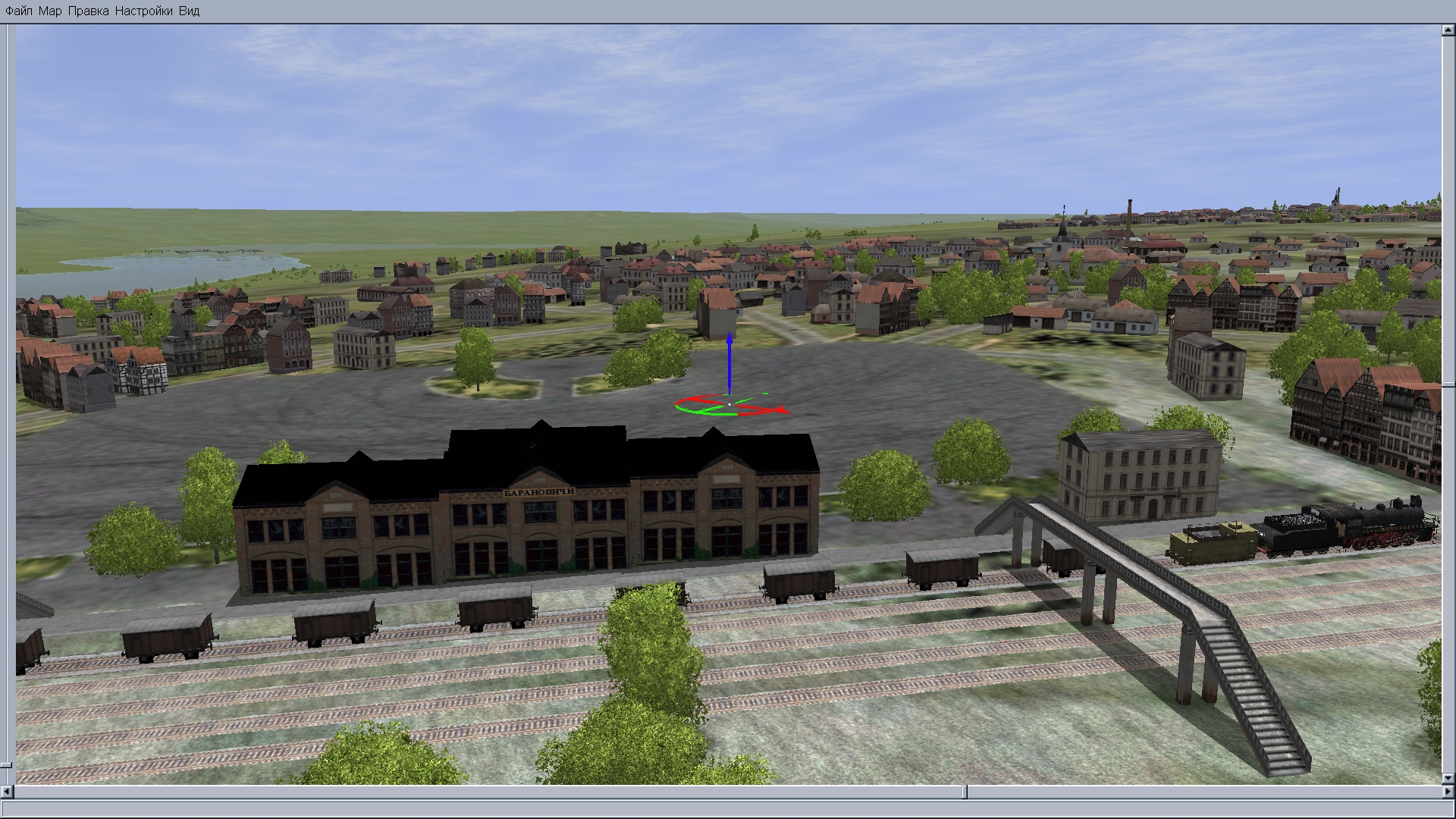
Task: Open the Map menu
Action: [x=50, y=11]
